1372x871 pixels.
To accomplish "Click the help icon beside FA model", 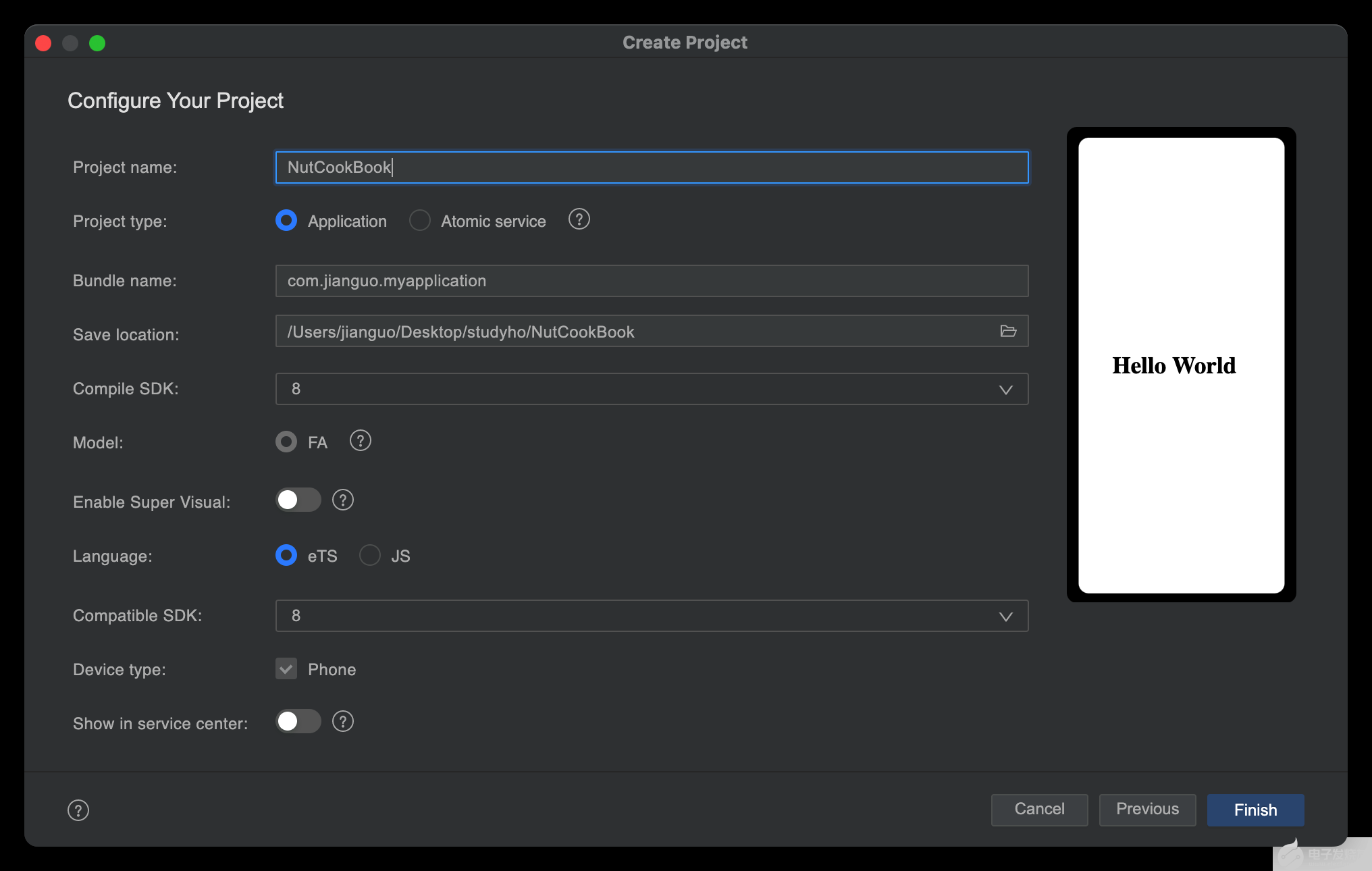I will tap(360, 441).
